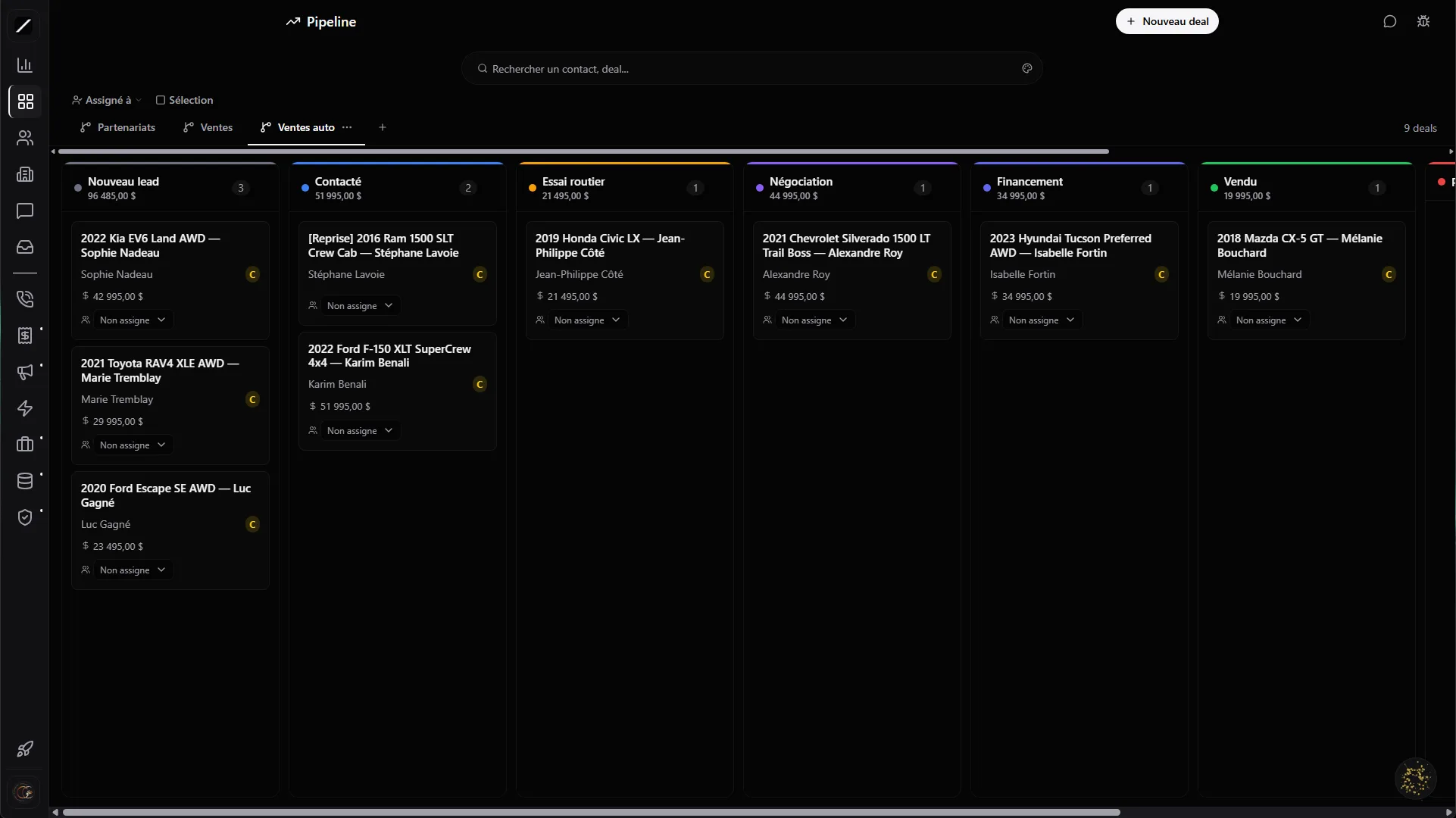Click the Pipeline page title

click(331, 22)
